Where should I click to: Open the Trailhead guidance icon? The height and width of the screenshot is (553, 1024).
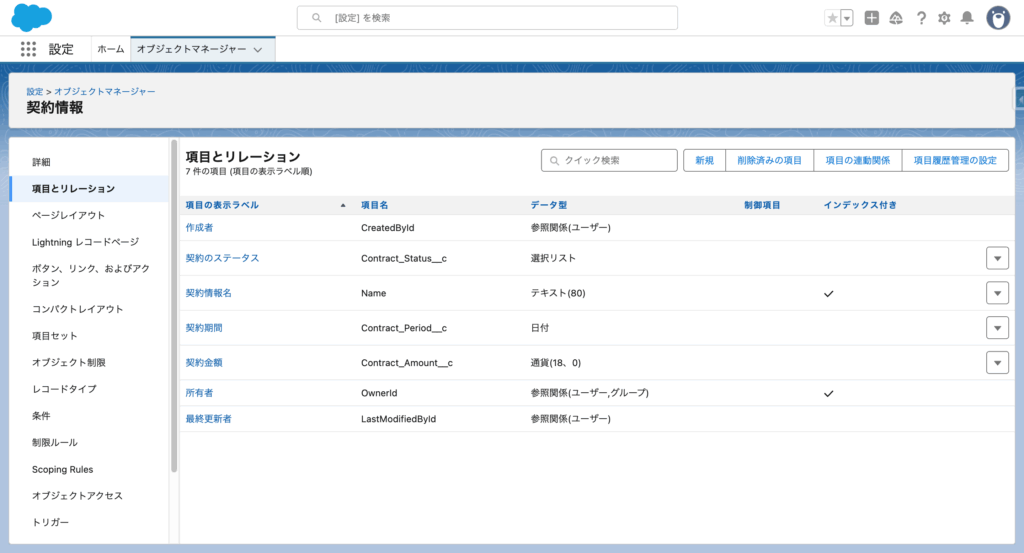(896, 18)
